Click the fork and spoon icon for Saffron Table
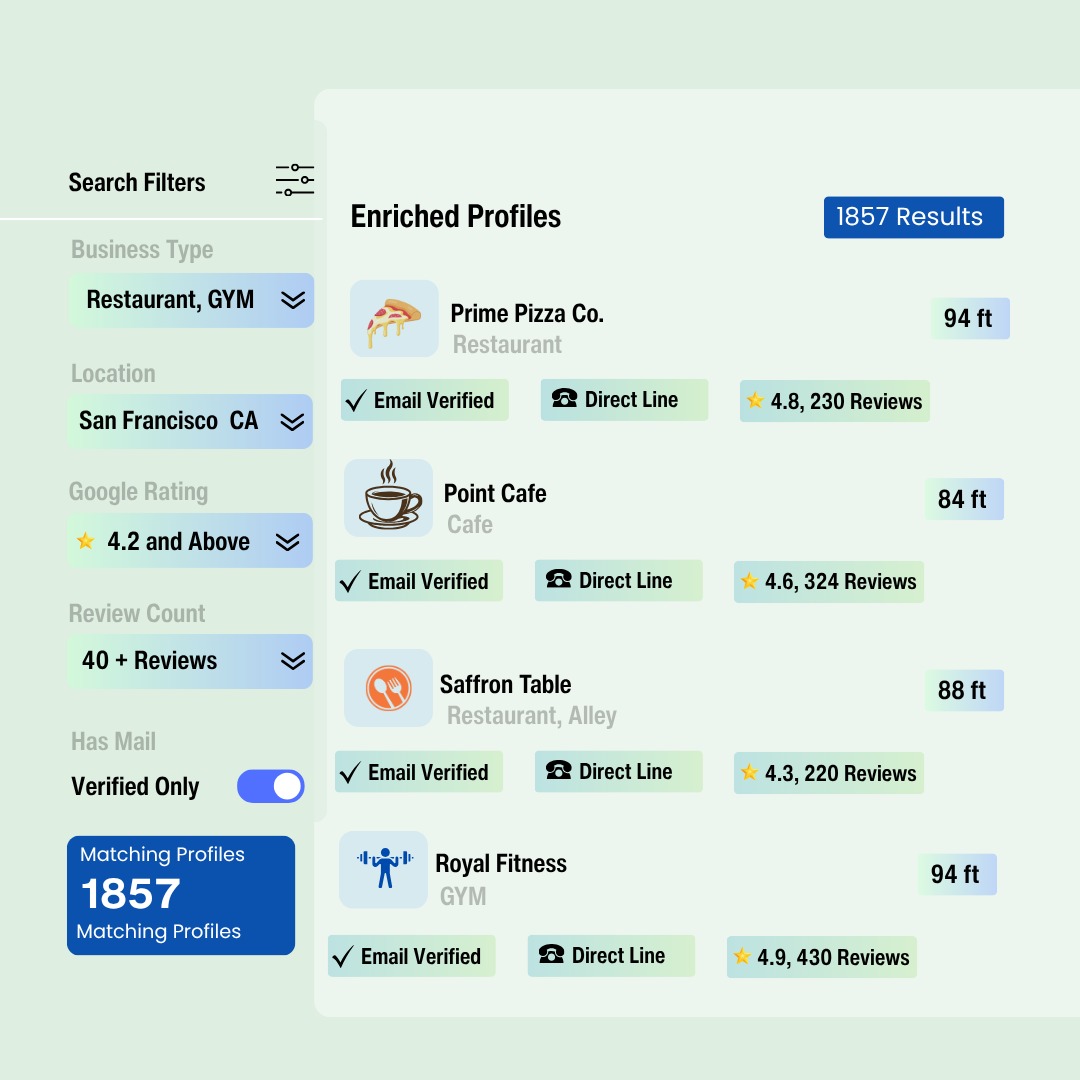This screenshot has height=1080, width=1080. [388, 688]
